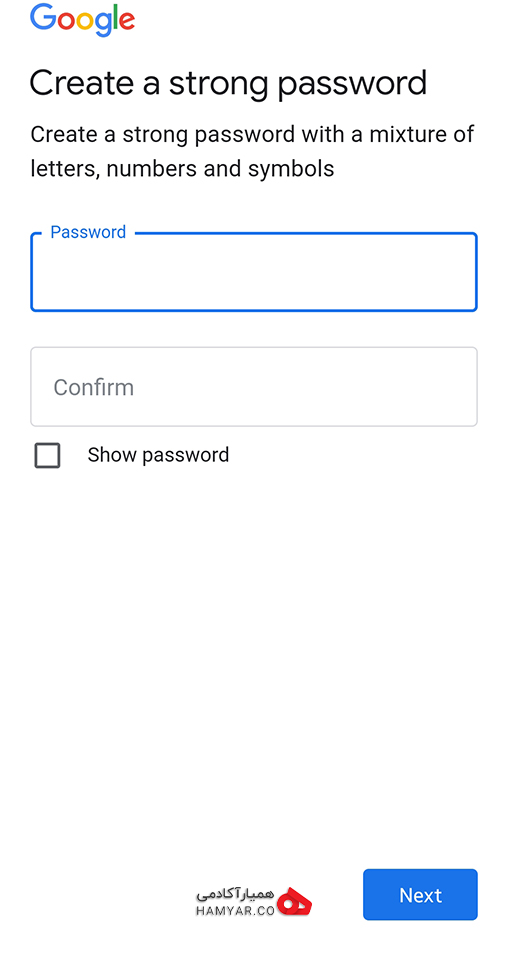This screenshot has width=509, height=966.
Task: Click the red Hamyar academy logo icon
Action: click(294, 902)
